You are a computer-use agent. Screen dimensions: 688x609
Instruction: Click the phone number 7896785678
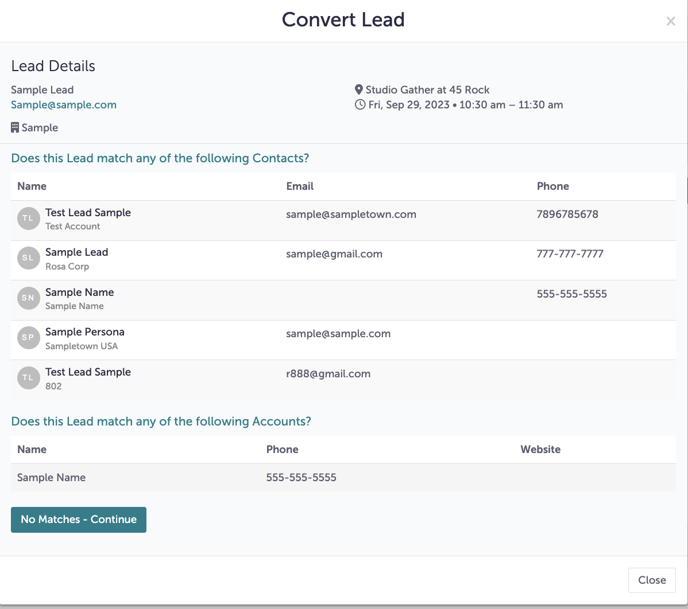click(567, 214)
